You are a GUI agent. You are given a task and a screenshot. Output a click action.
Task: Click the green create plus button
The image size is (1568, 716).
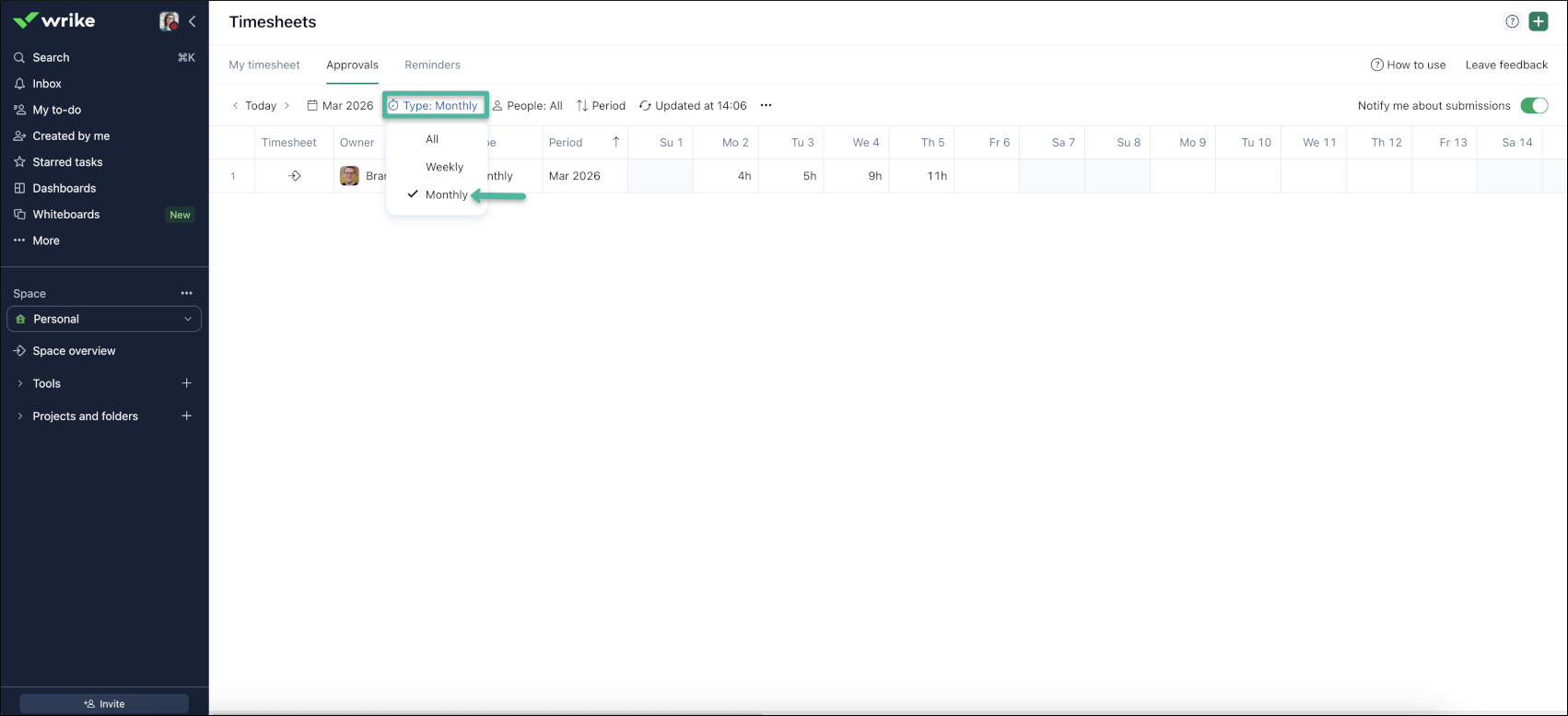[1539, 22]
